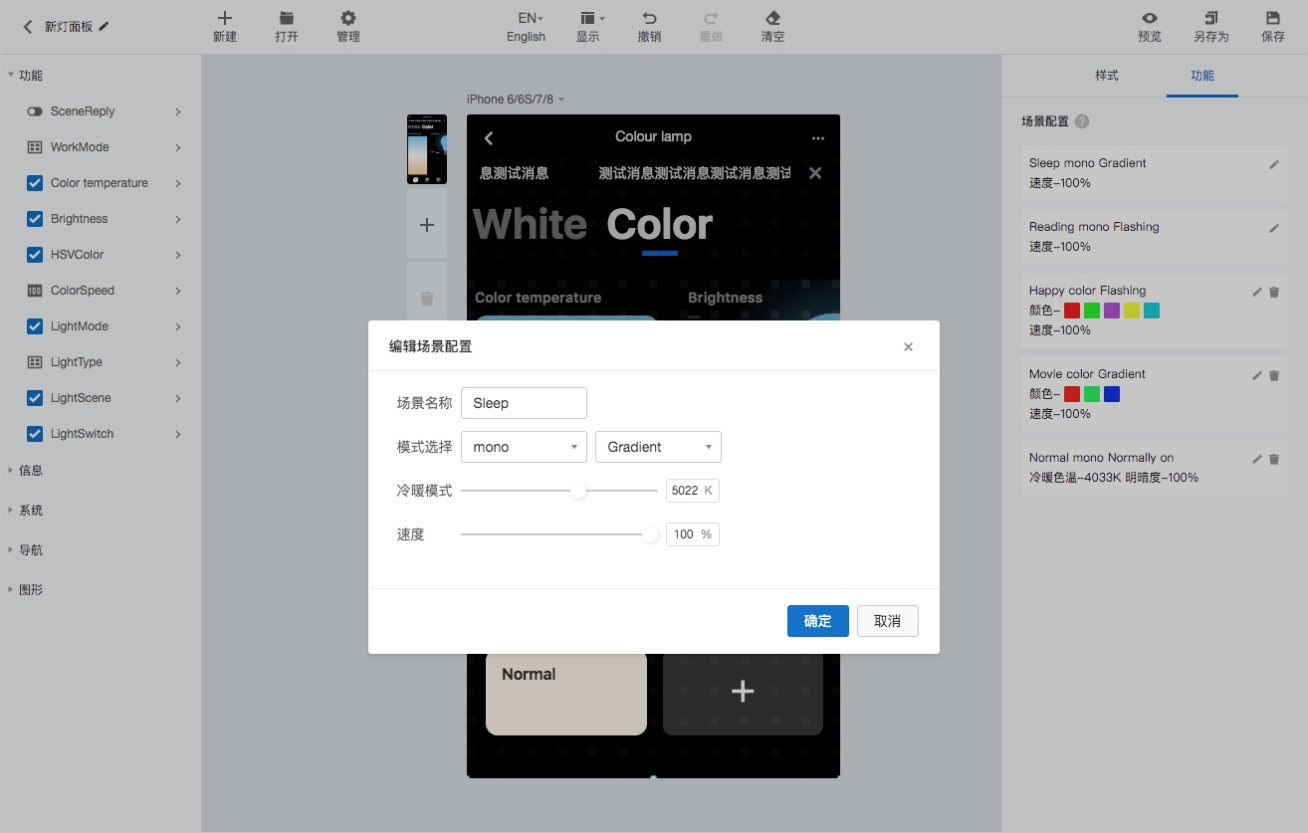Expand the SceneReply item chevron

pos(178,112)
